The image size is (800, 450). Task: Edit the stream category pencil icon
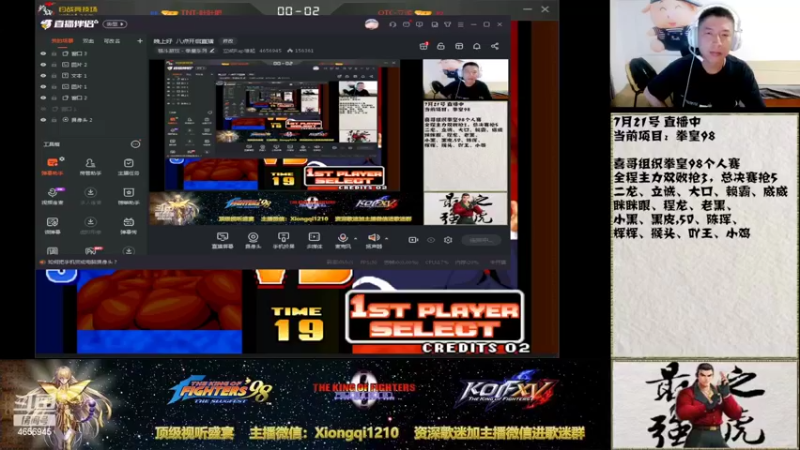[212, 51]
